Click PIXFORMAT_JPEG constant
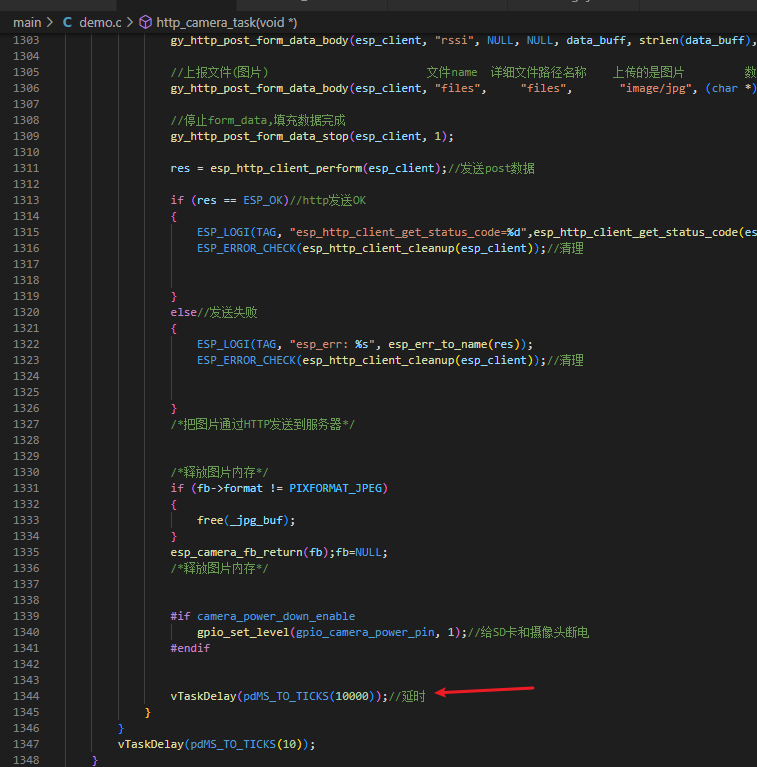Screen dimensions: 757x767 (x=335, y=488)
